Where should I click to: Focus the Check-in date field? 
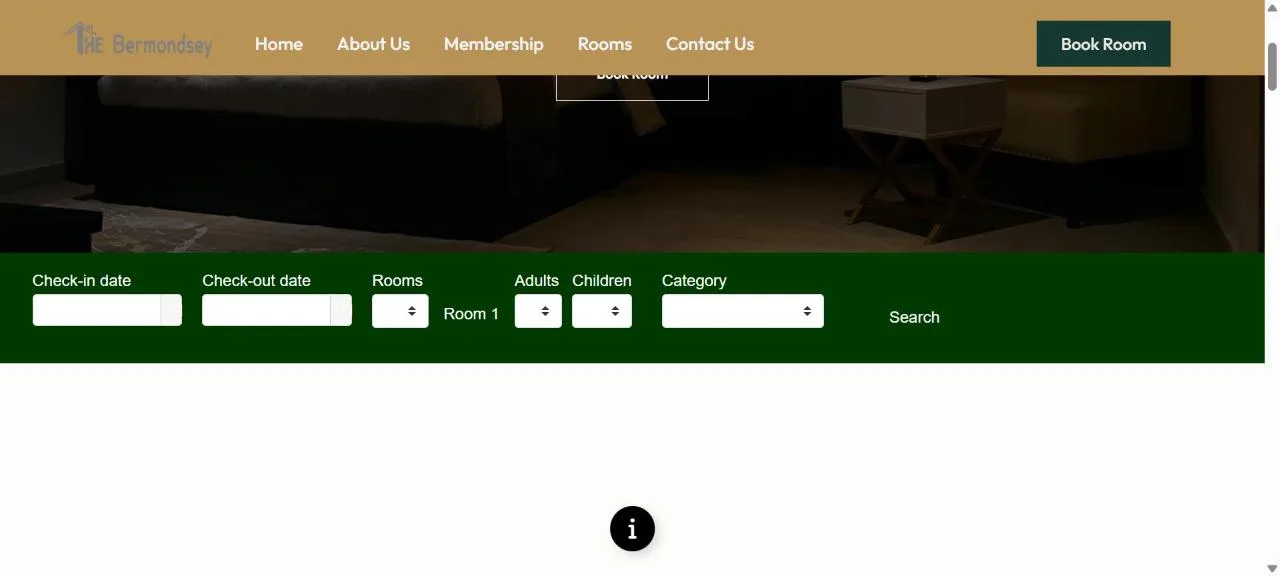click(x=97, y=310)
